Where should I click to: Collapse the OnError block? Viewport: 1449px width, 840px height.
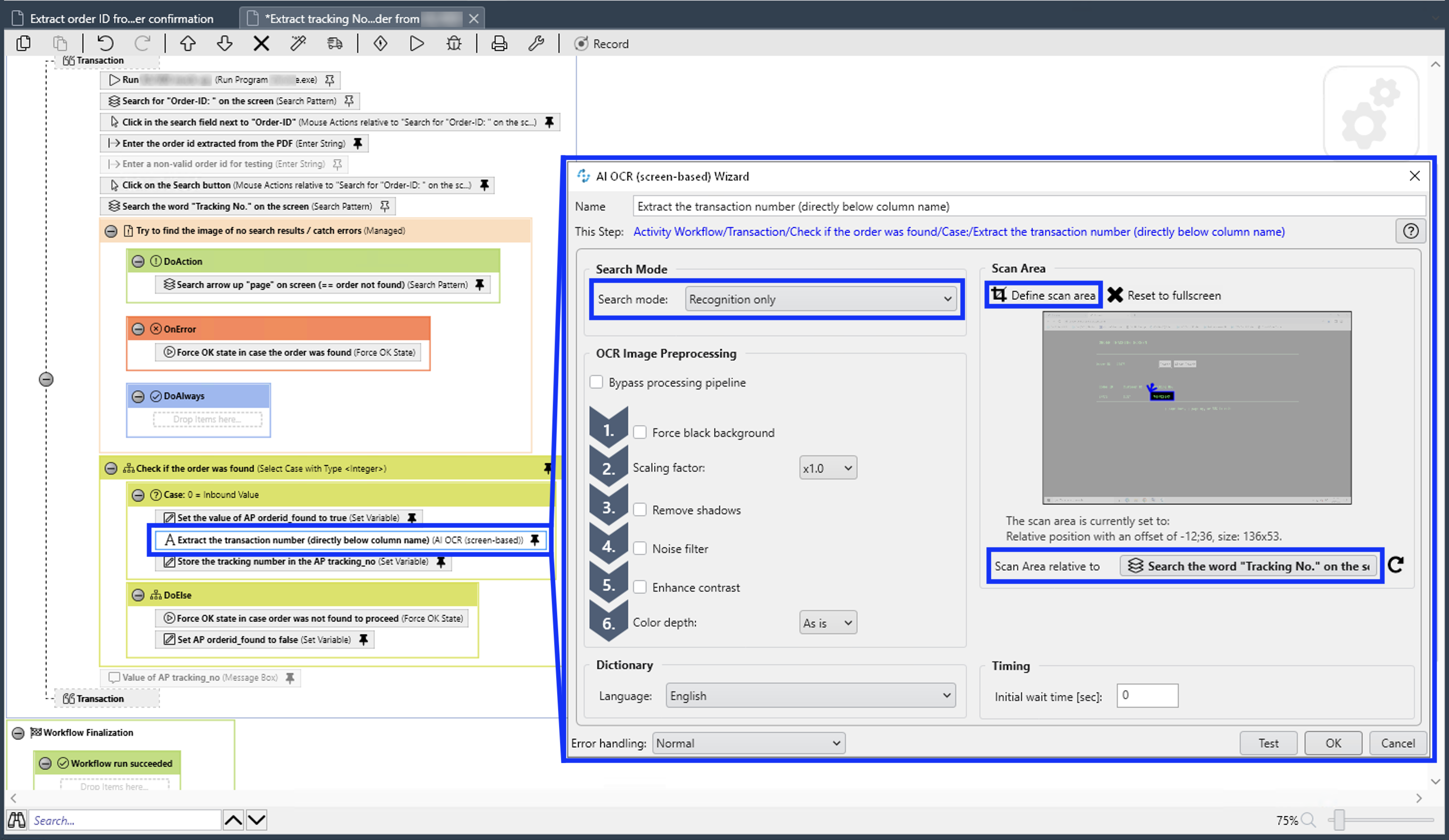138,329
